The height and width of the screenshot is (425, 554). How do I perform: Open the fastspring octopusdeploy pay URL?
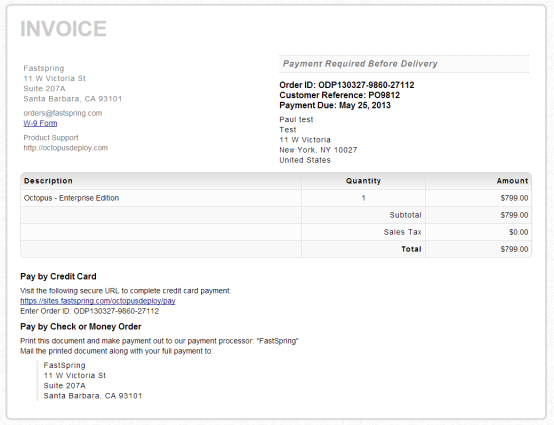click(x=98, y=301)
